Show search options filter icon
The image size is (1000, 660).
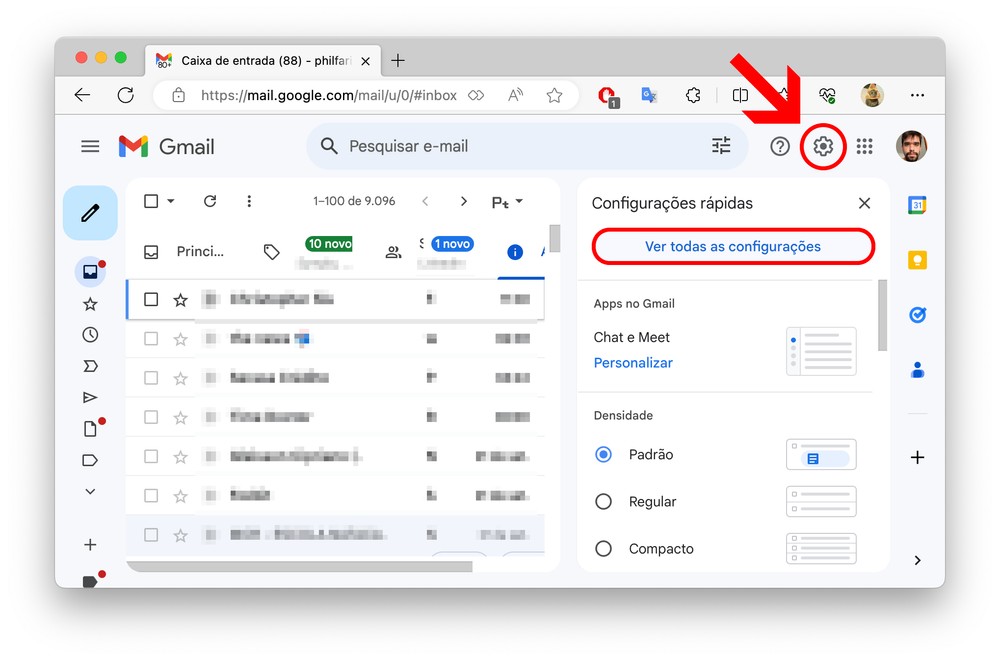click(721, 146)
